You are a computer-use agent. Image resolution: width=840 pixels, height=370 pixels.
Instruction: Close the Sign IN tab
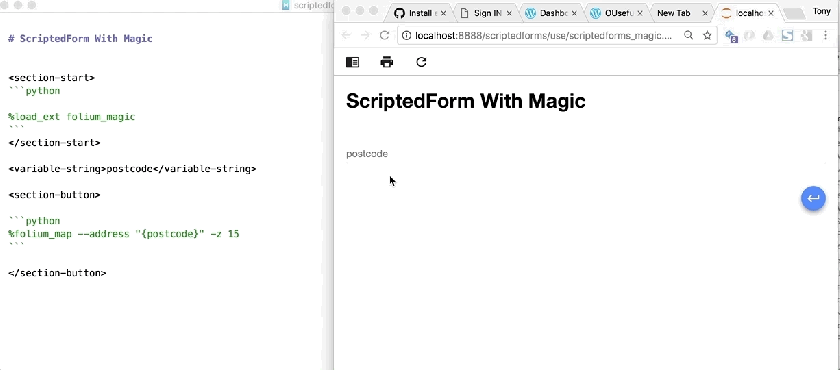(x=509, y=13)
